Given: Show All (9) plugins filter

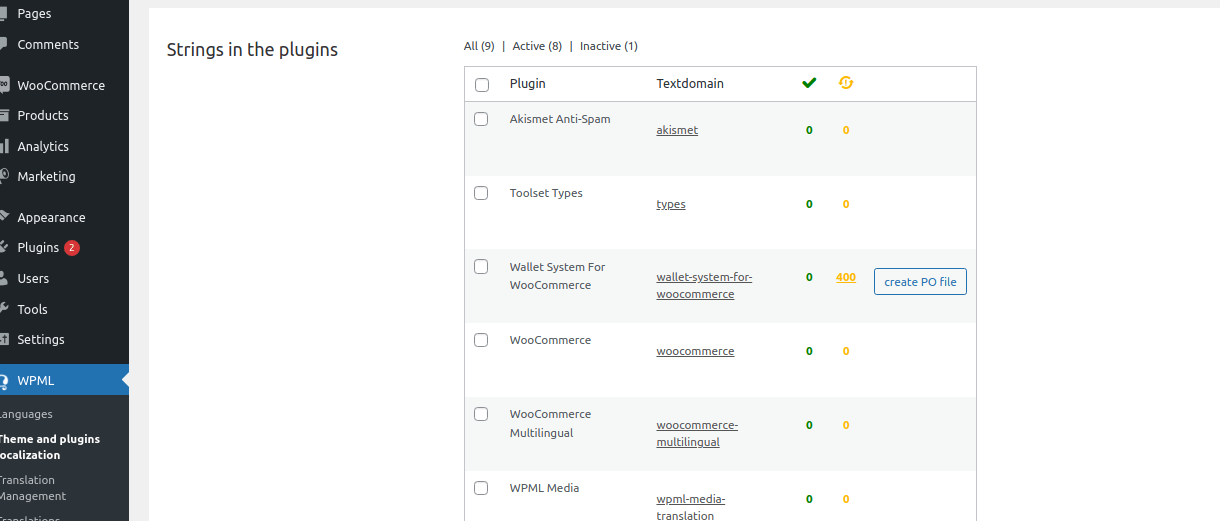Looking at the screenshot, I should (x=479, y=46).
